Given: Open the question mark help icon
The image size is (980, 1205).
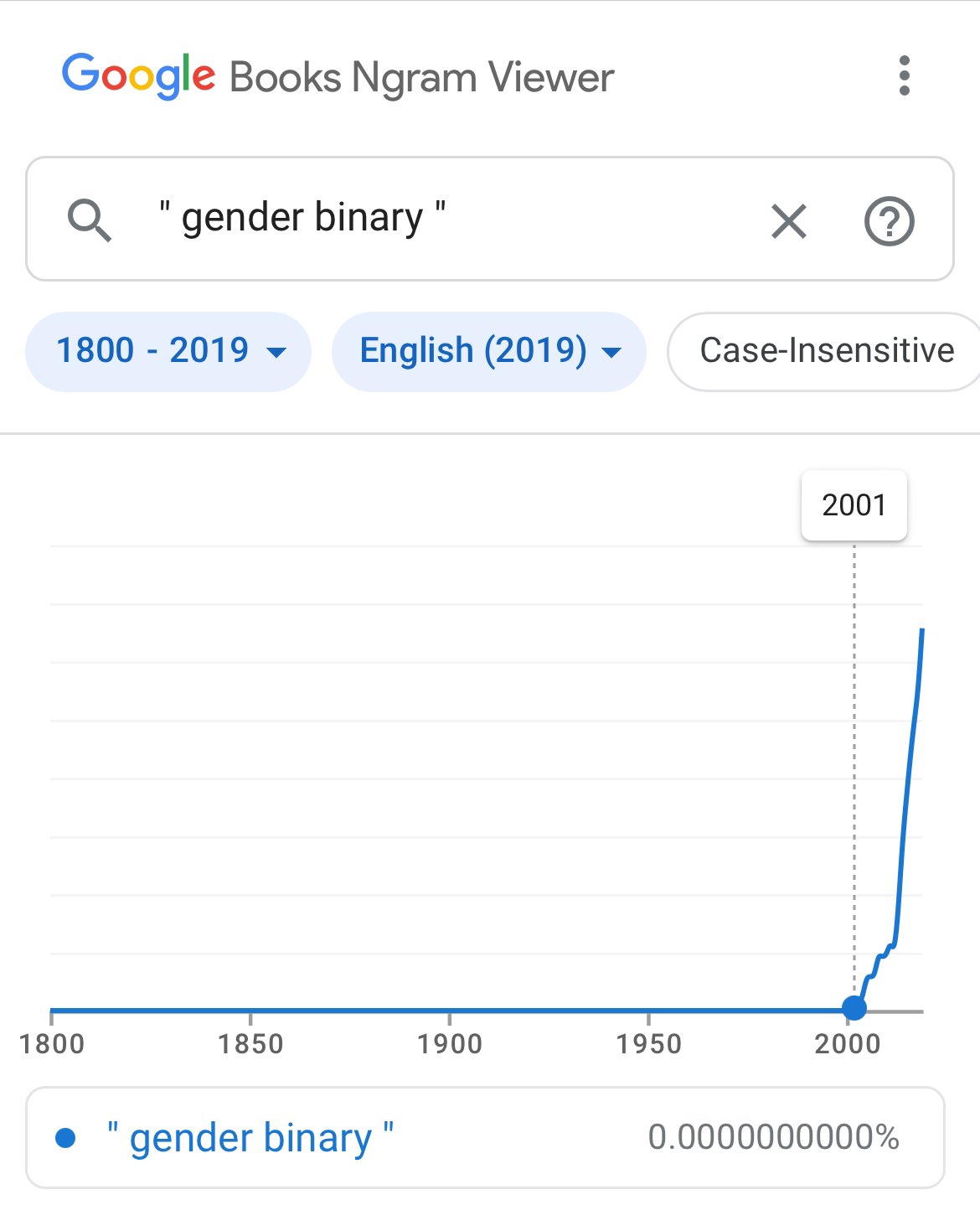Looking at the screenshot, I should [889, 221].
